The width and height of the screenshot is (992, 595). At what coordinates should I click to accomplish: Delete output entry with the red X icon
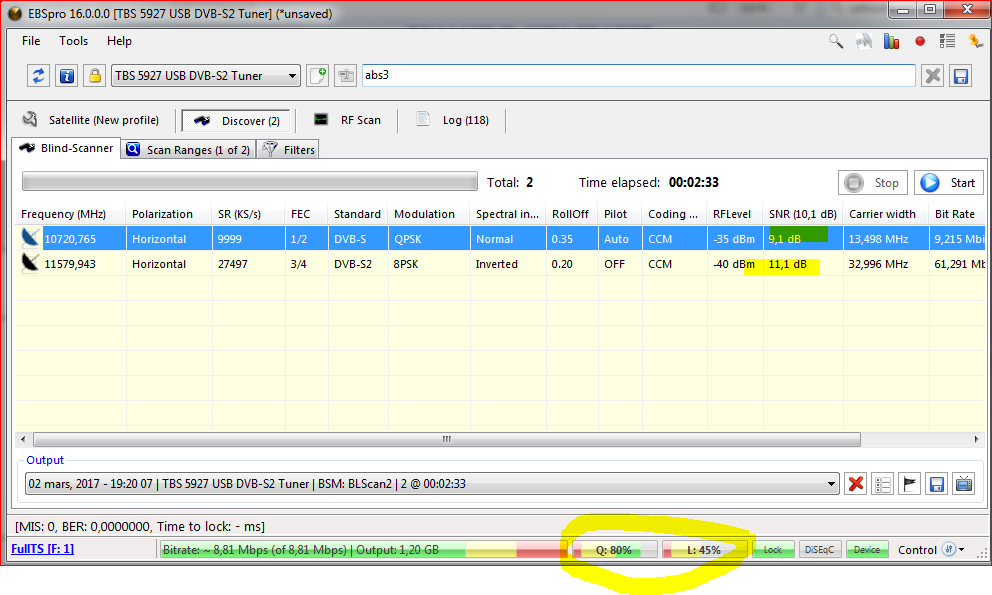[x=856, y=484]
